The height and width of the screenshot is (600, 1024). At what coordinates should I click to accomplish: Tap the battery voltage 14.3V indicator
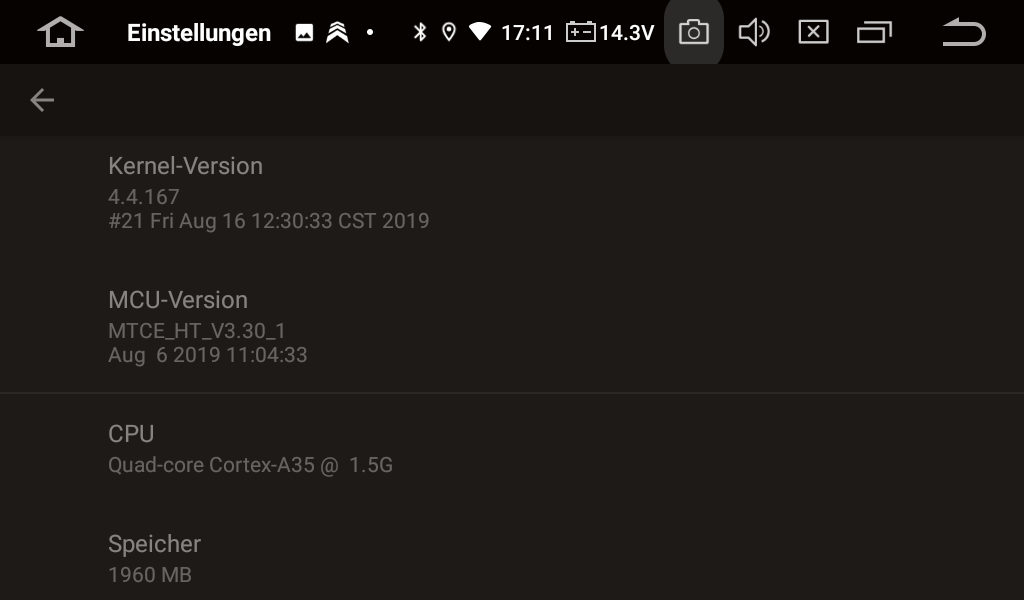click(x=610, y=32)
